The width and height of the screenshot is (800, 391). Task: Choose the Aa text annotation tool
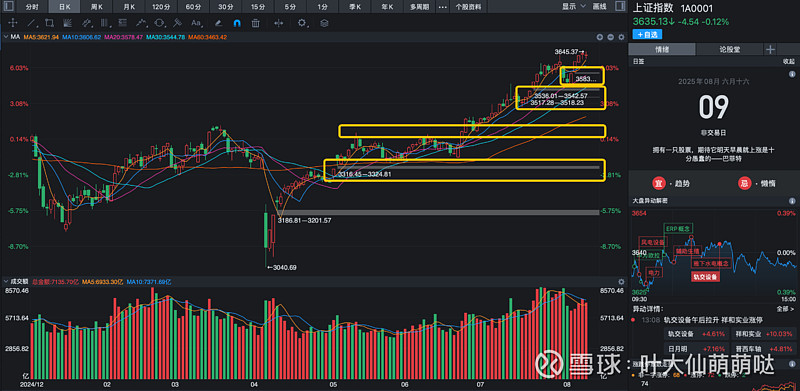196,22
